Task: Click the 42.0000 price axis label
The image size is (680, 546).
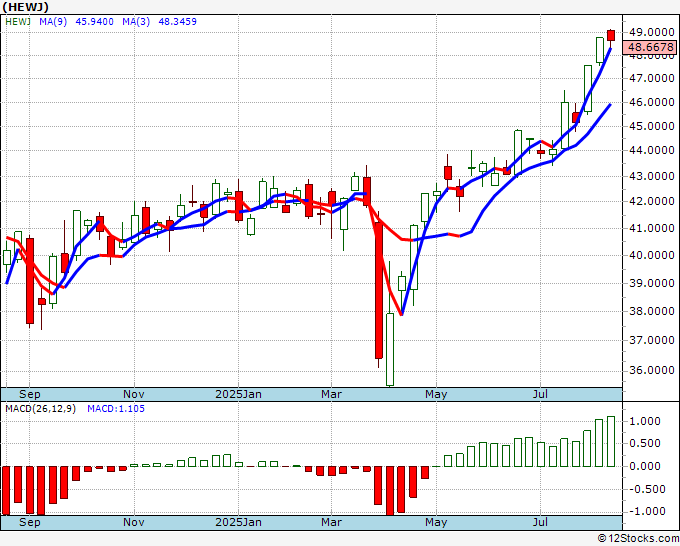Action: pos(652,202)
